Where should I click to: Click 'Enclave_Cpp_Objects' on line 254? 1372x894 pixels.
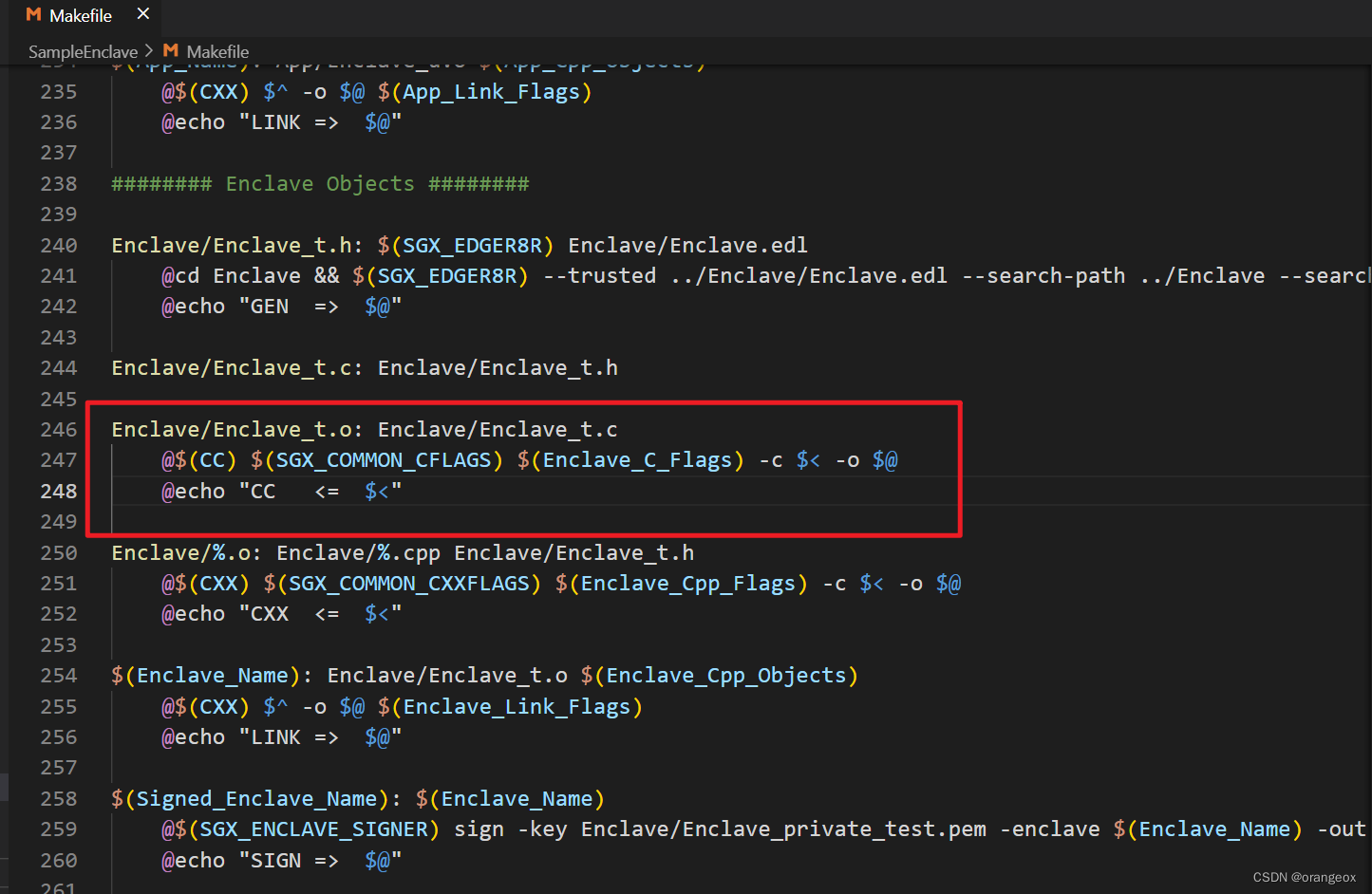(x=726, y=676)
